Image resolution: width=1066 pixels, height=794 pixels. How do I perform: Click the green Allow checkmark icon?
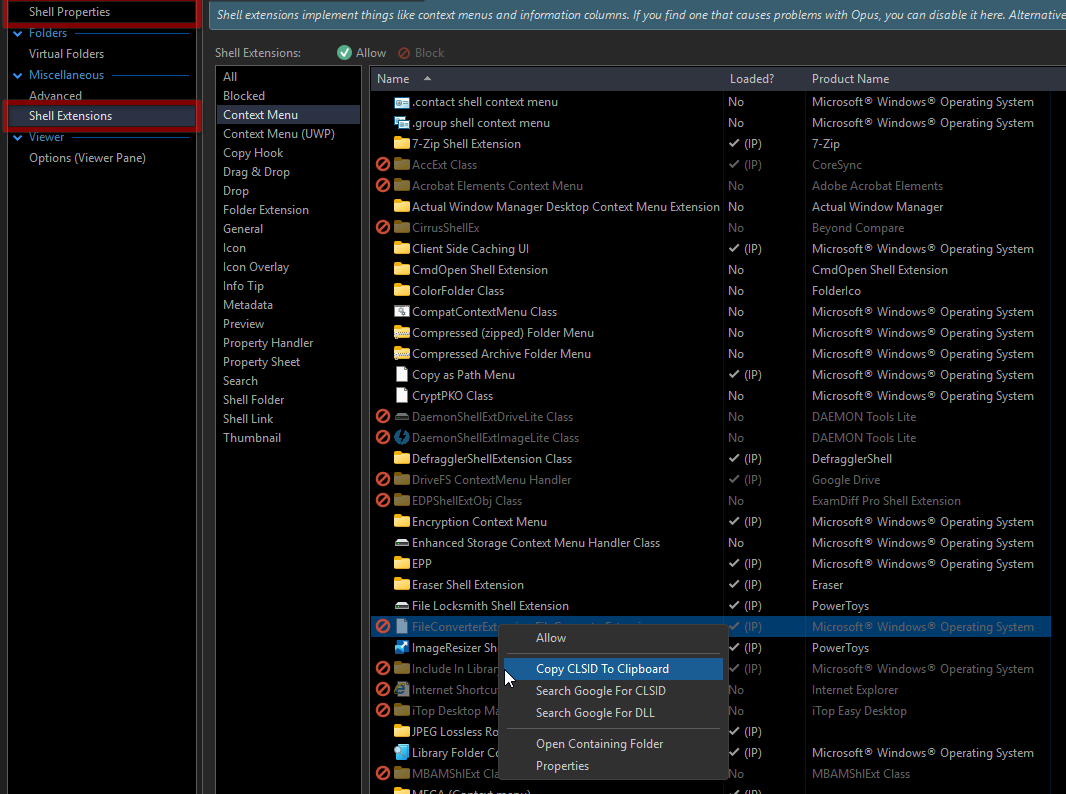coord(344,53)
